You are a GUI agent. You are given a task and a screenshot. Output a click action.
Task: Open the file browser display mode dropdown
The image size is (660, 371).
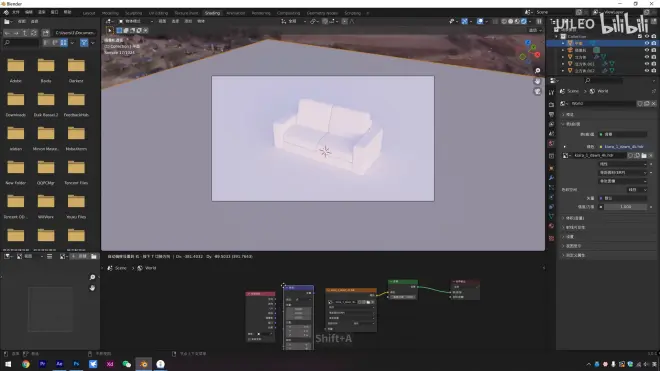pos(72,43)
